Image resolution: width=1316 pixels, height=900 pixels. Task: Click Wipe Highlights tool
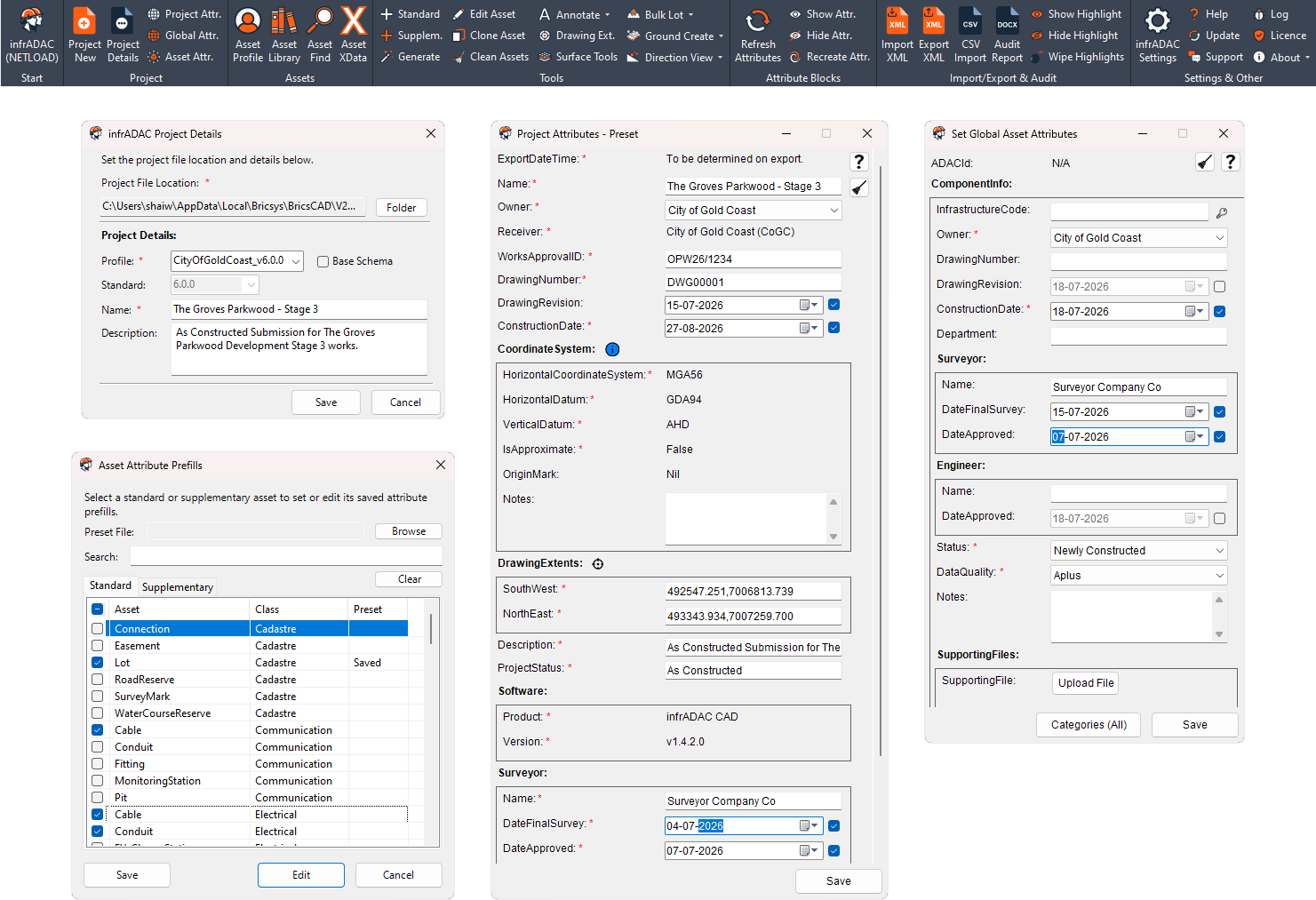point(1077,57)
